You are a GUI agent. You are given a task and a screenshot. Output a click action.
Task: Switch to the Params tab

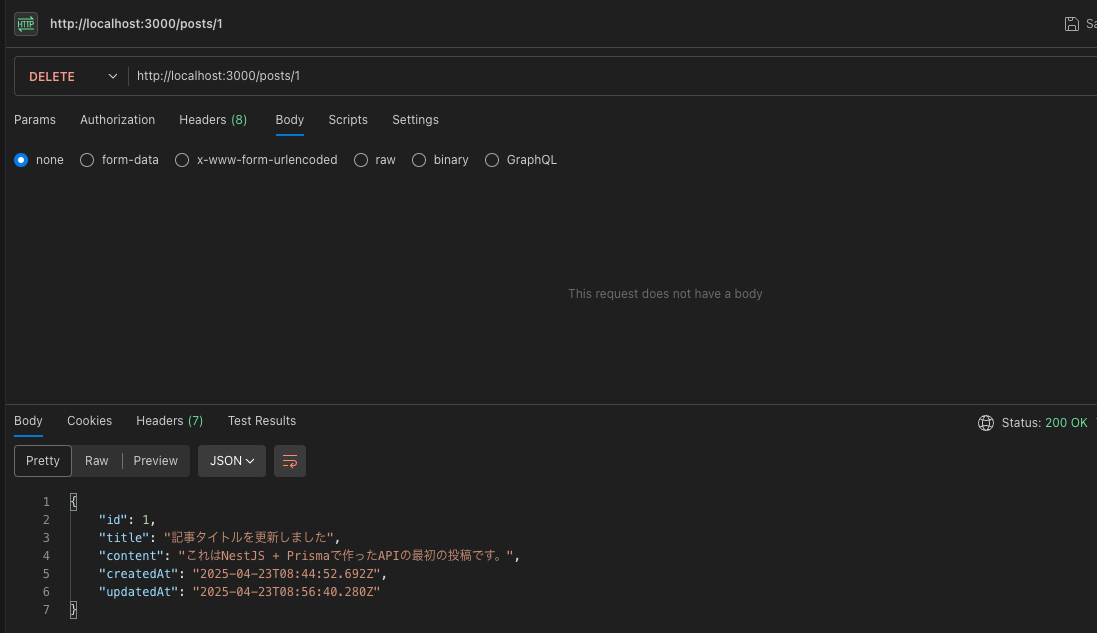[x=35, y=120]
